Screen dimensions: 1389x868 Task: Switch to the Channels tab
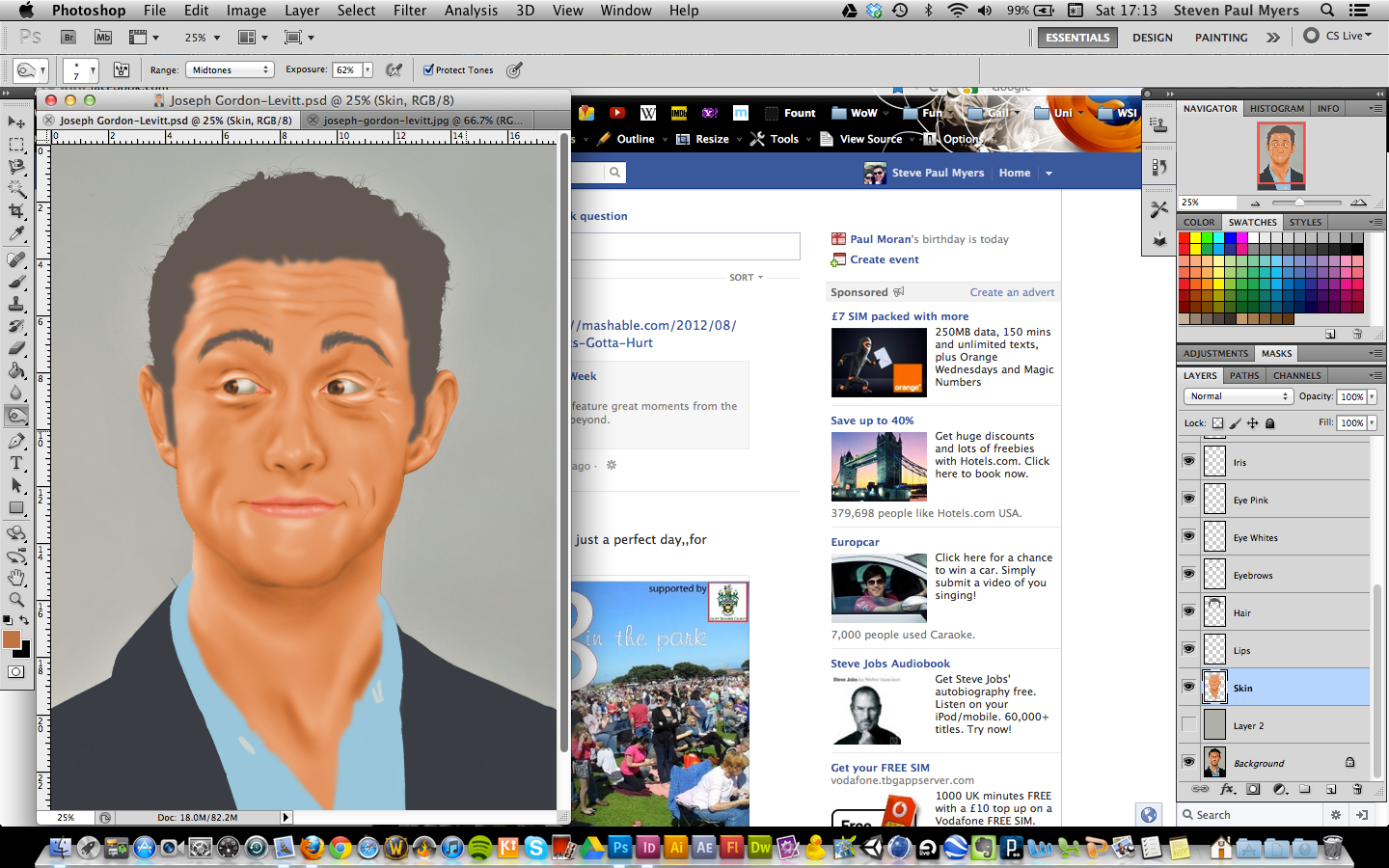[x=1297, y=375]
